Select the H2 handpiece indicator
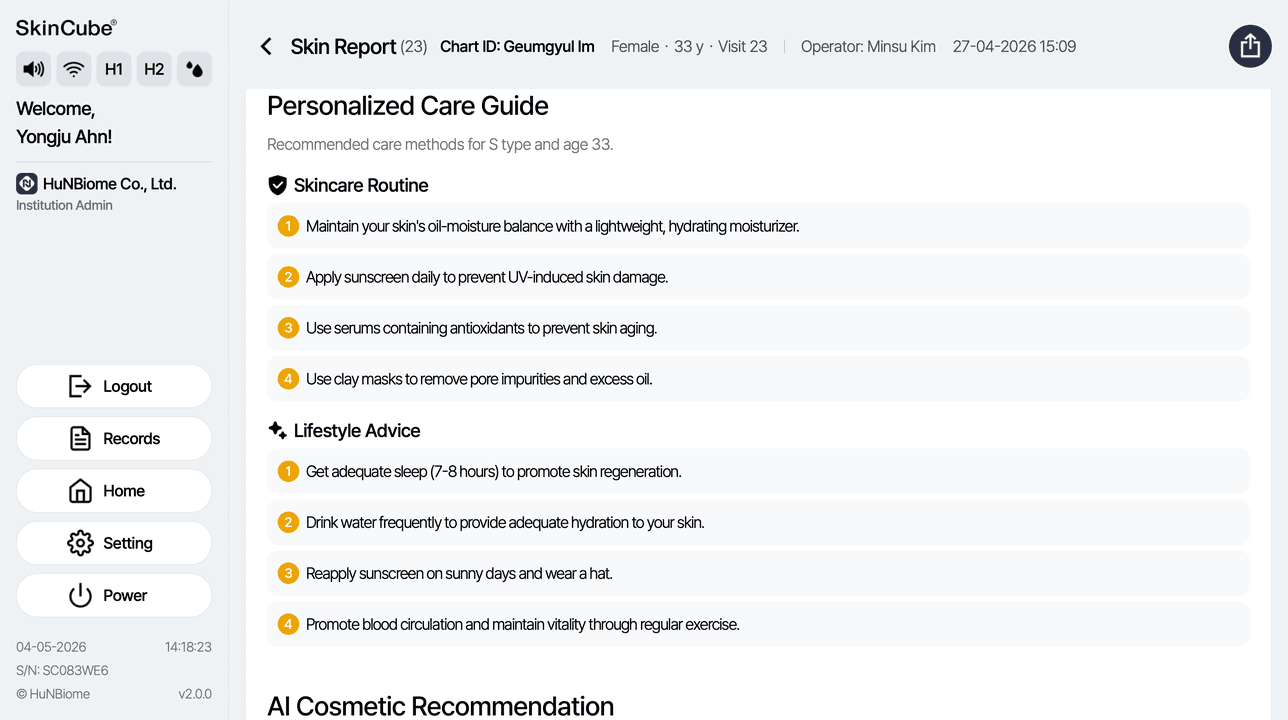The height and width of the screenshot is (720, 1288). pyautogui.click(x=154, y=69)
